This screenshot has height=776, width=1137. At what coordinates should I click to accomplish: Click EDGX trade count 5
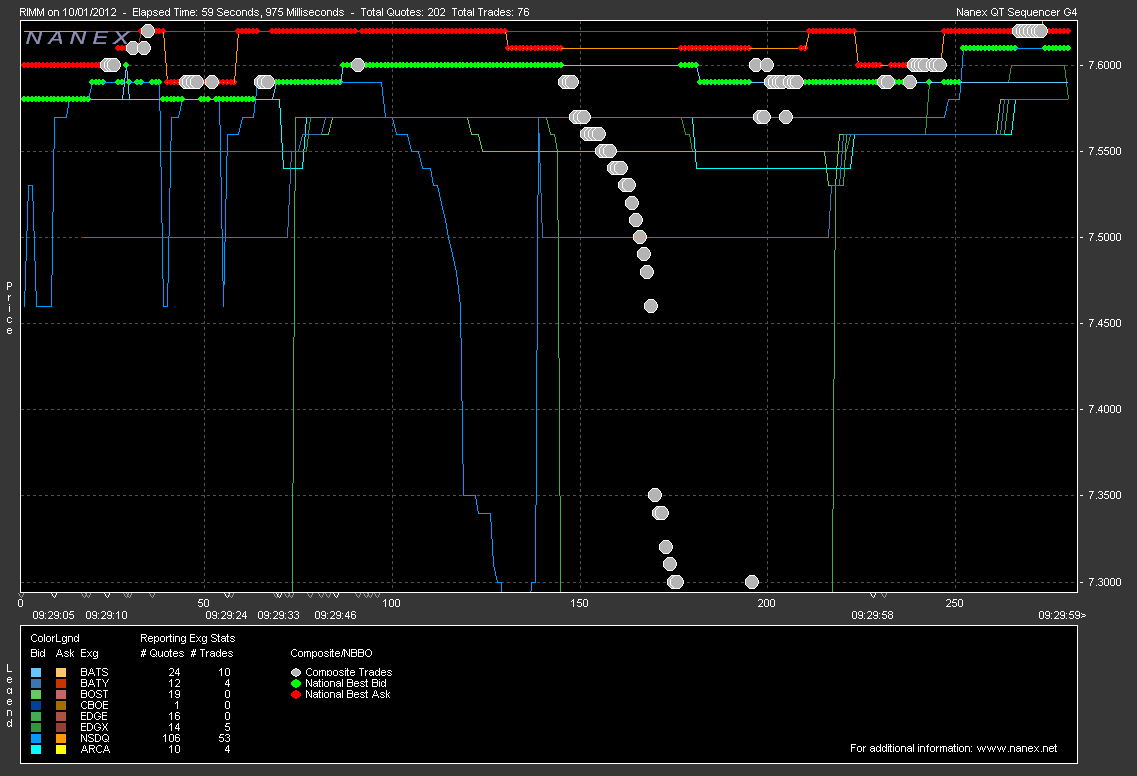click(228, 727)
